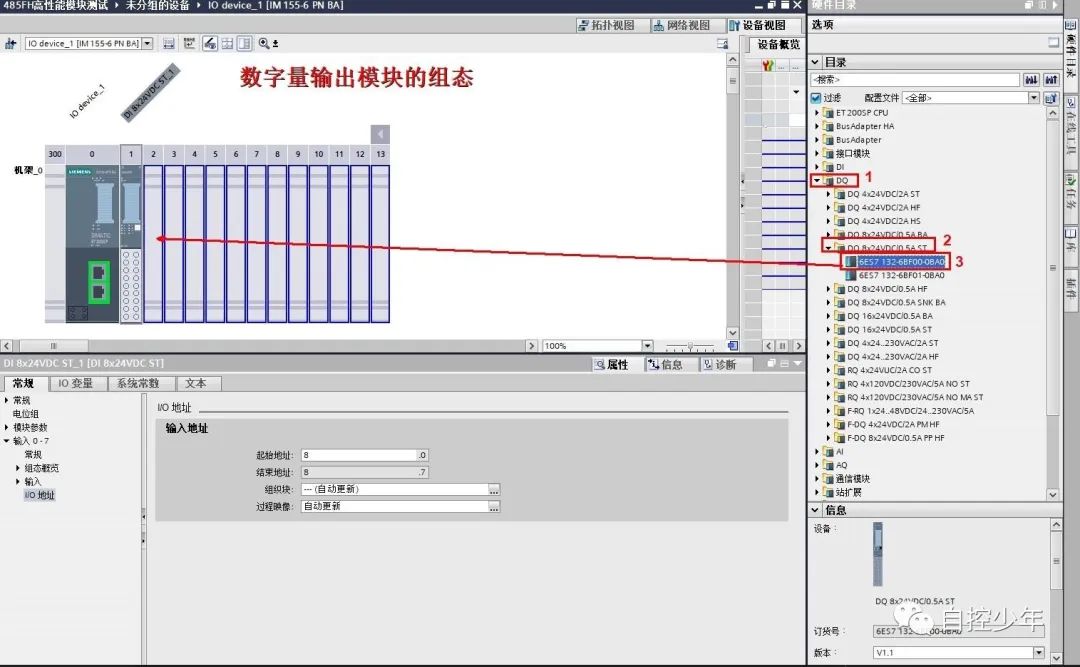The image size is (1080, 667).
Task: Click the collapse rack arrow above slot 13
Action: tap(380, 134)
